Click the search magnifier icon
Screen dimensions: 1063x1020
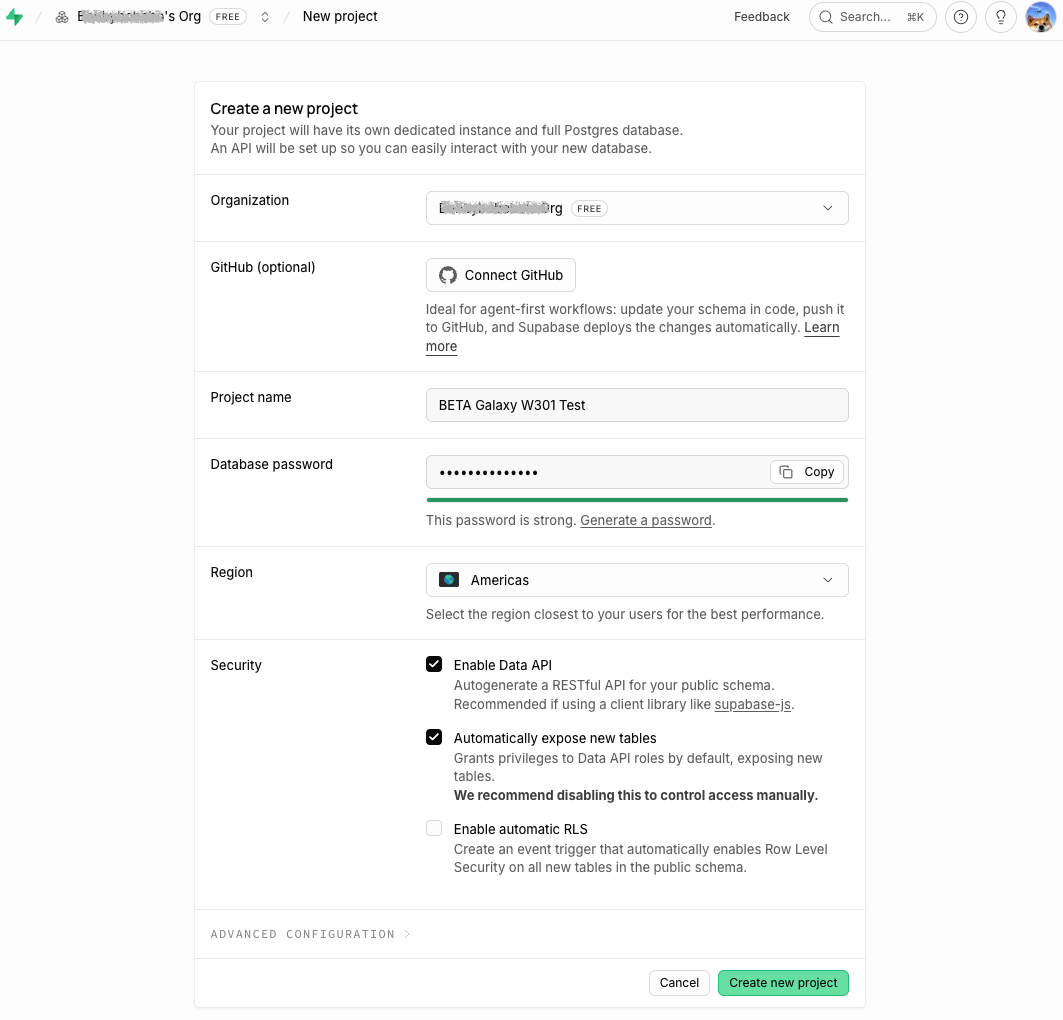(826, 17)
